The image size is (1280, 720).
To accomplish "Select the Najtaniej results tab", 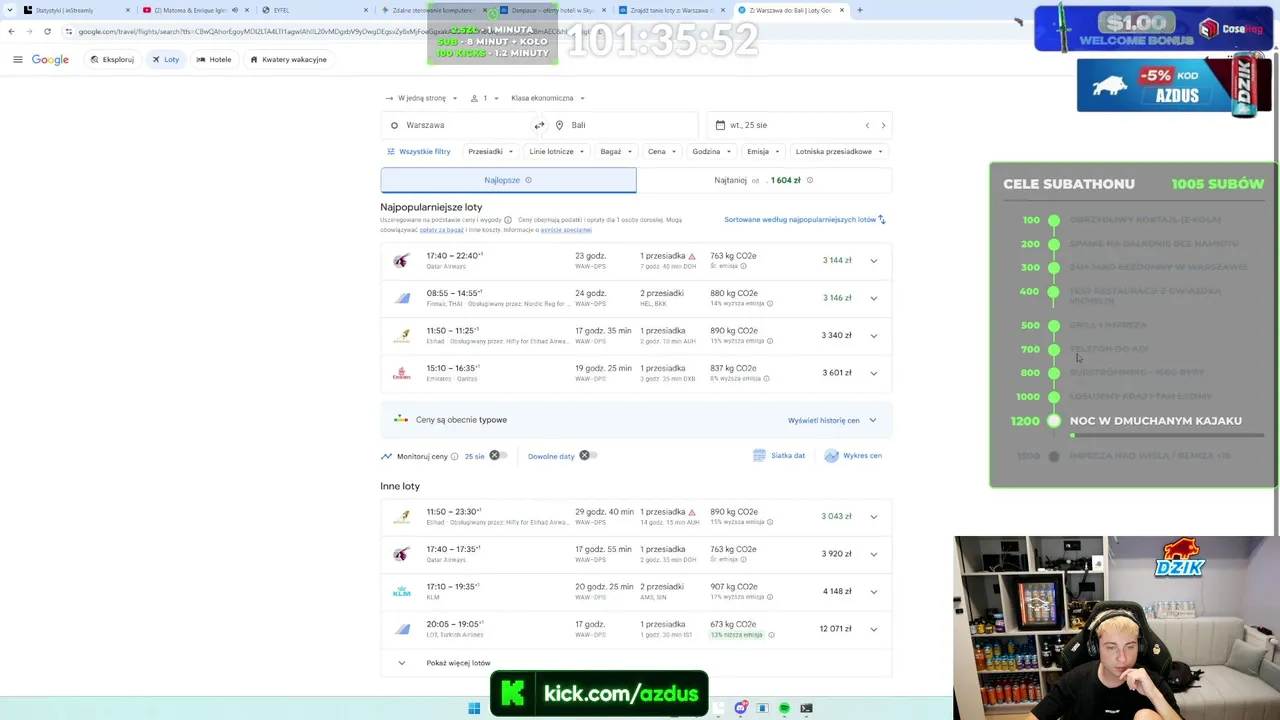I will coord(764,180).
